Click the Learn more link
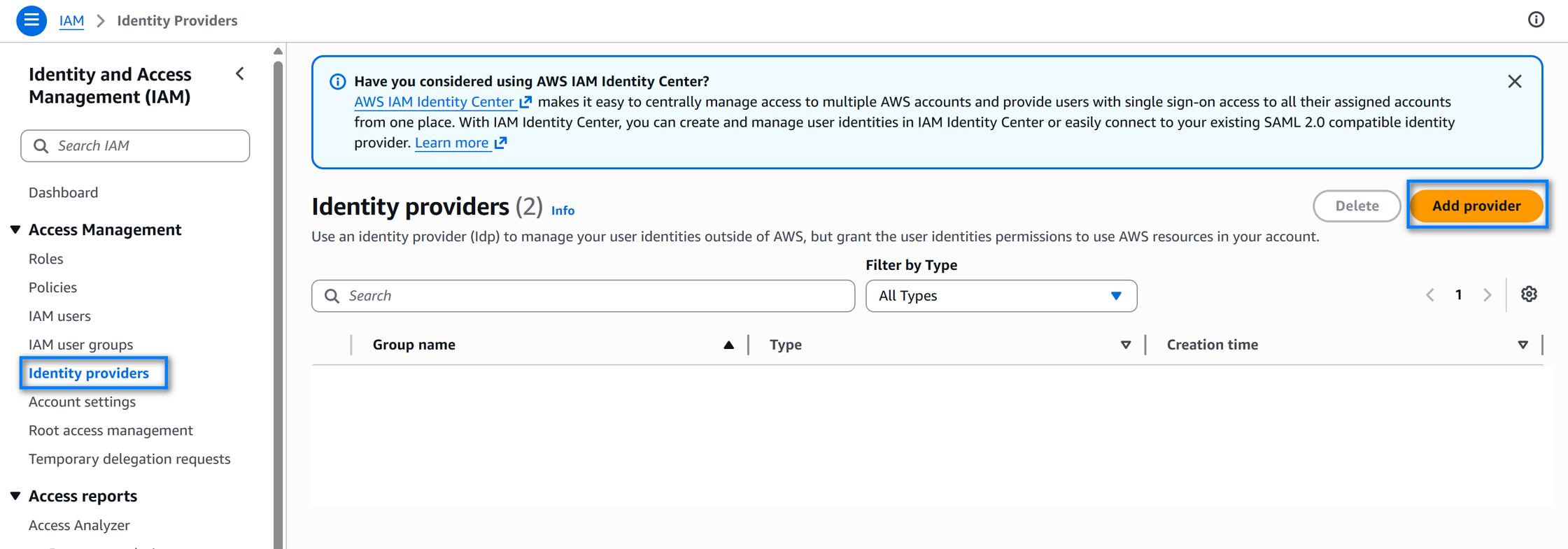1568x549 pixels. 460,143
